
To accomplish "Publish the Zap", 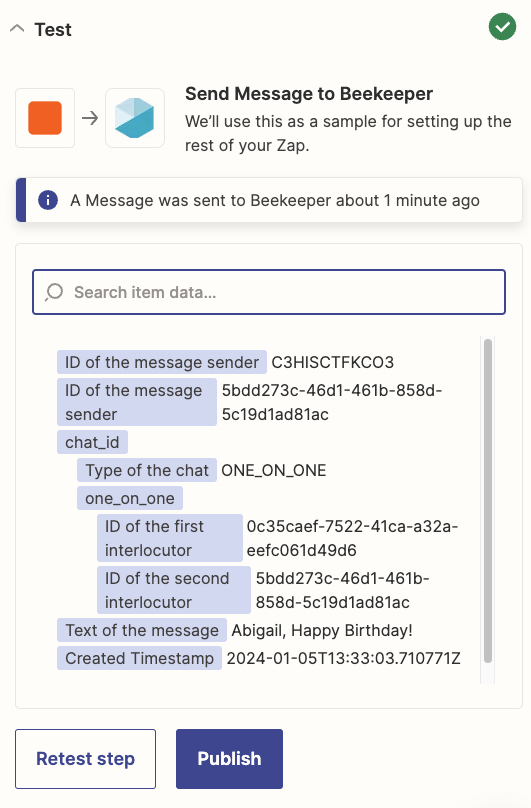I will coord(229,759).
